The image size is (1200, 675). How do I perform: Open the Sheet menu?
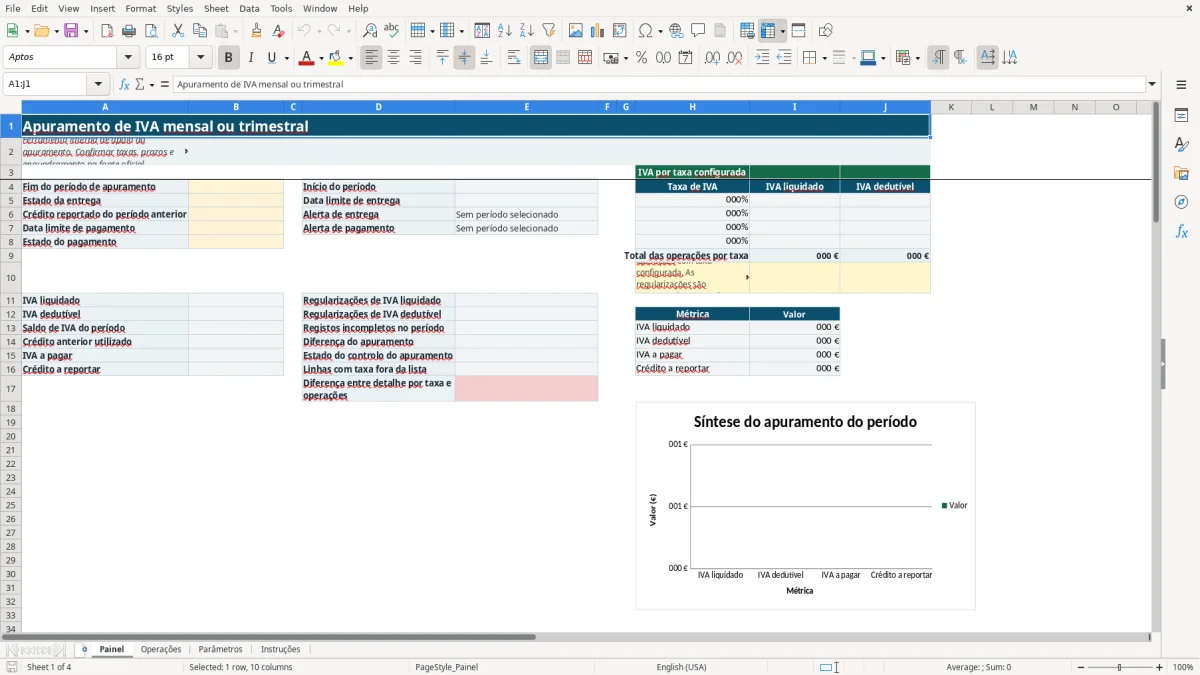point(216,8)
